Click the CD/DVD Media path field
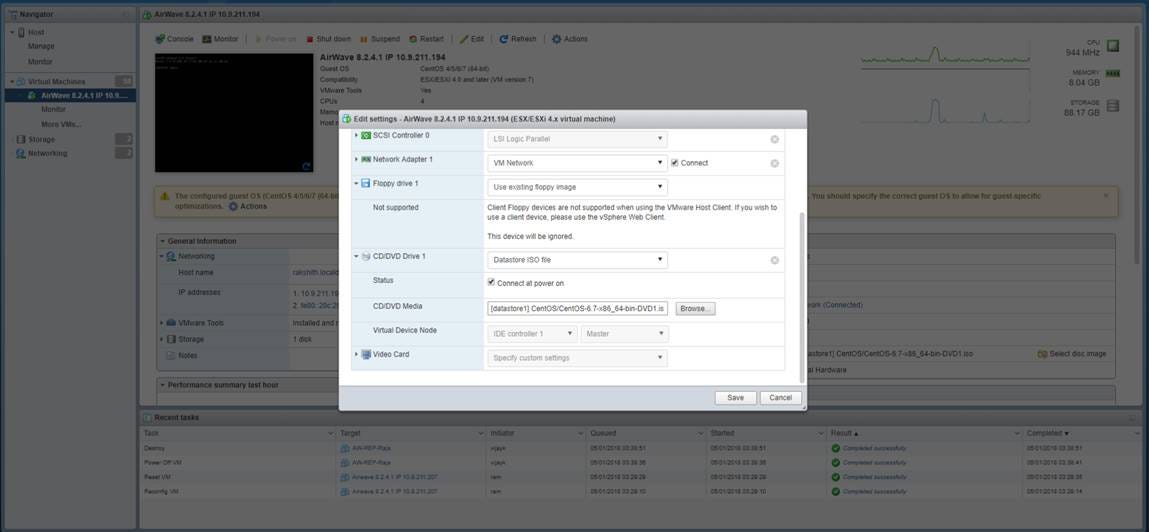 577,309
